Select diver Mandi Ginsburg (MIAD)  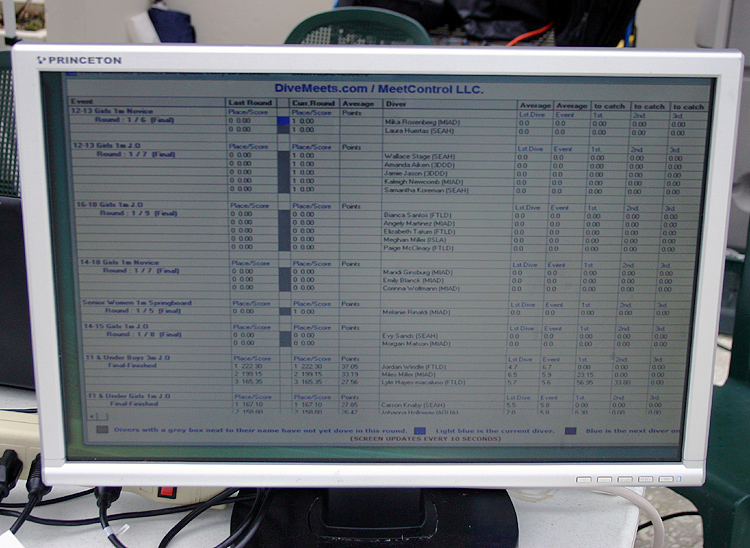[x=417, y=272]
